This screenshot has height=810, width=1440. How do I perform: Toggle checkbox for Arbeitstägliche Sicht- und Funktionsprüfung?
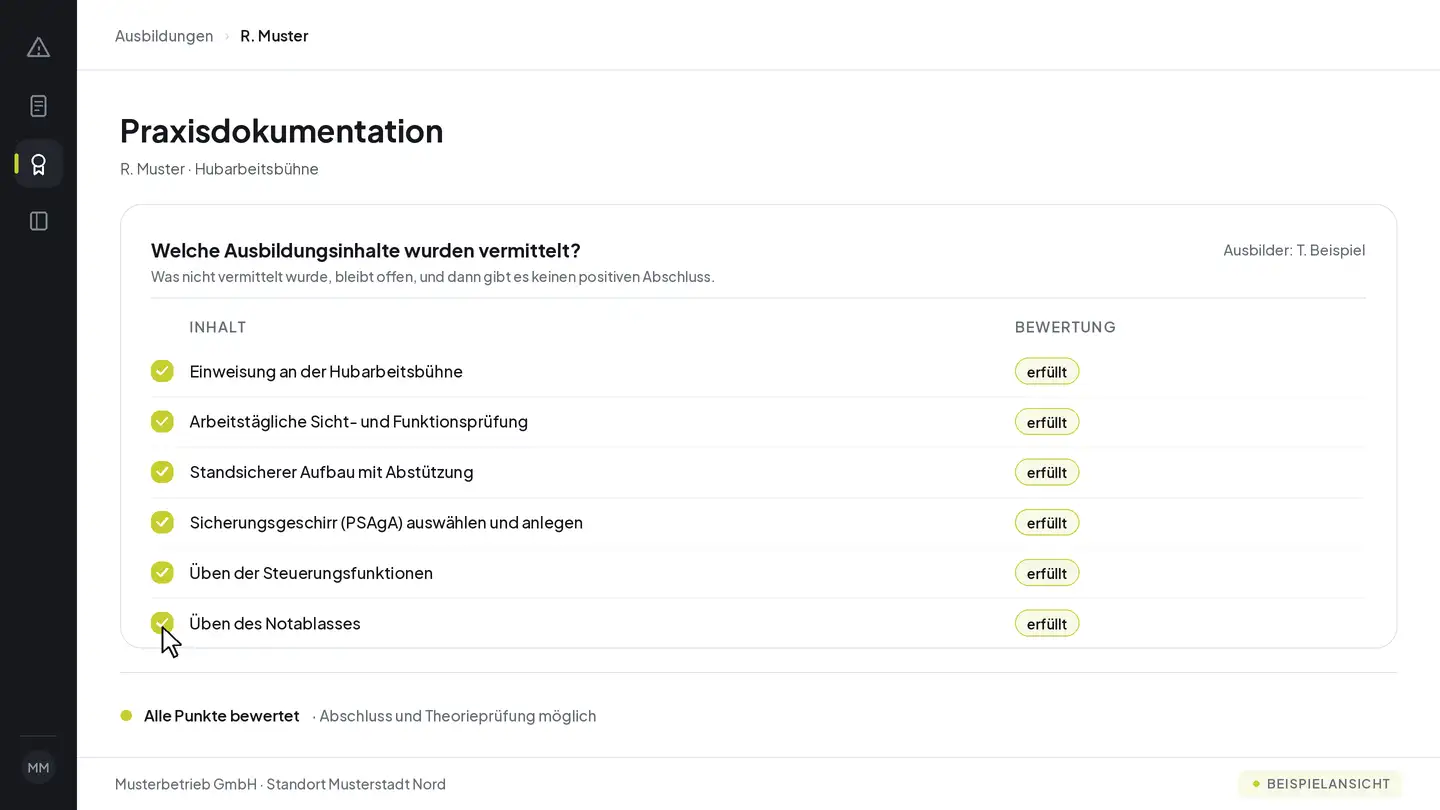[x=162, y=421]
